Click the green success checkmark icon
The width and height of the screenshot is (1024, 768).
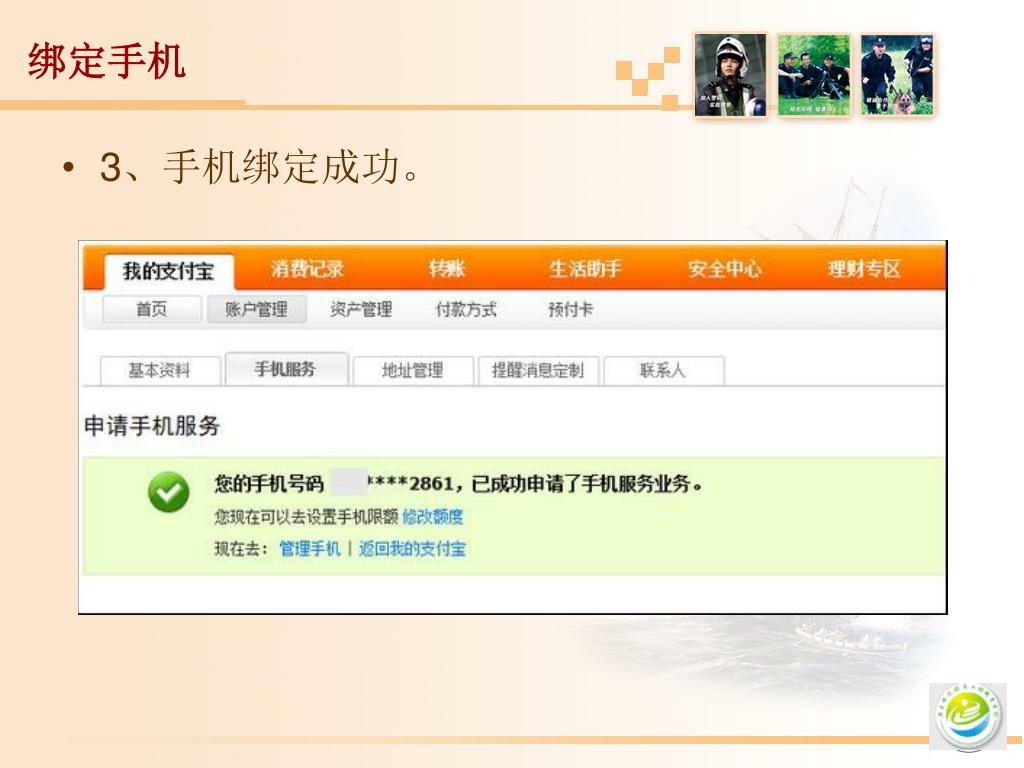pyautogui.click(x=168, y=492)
